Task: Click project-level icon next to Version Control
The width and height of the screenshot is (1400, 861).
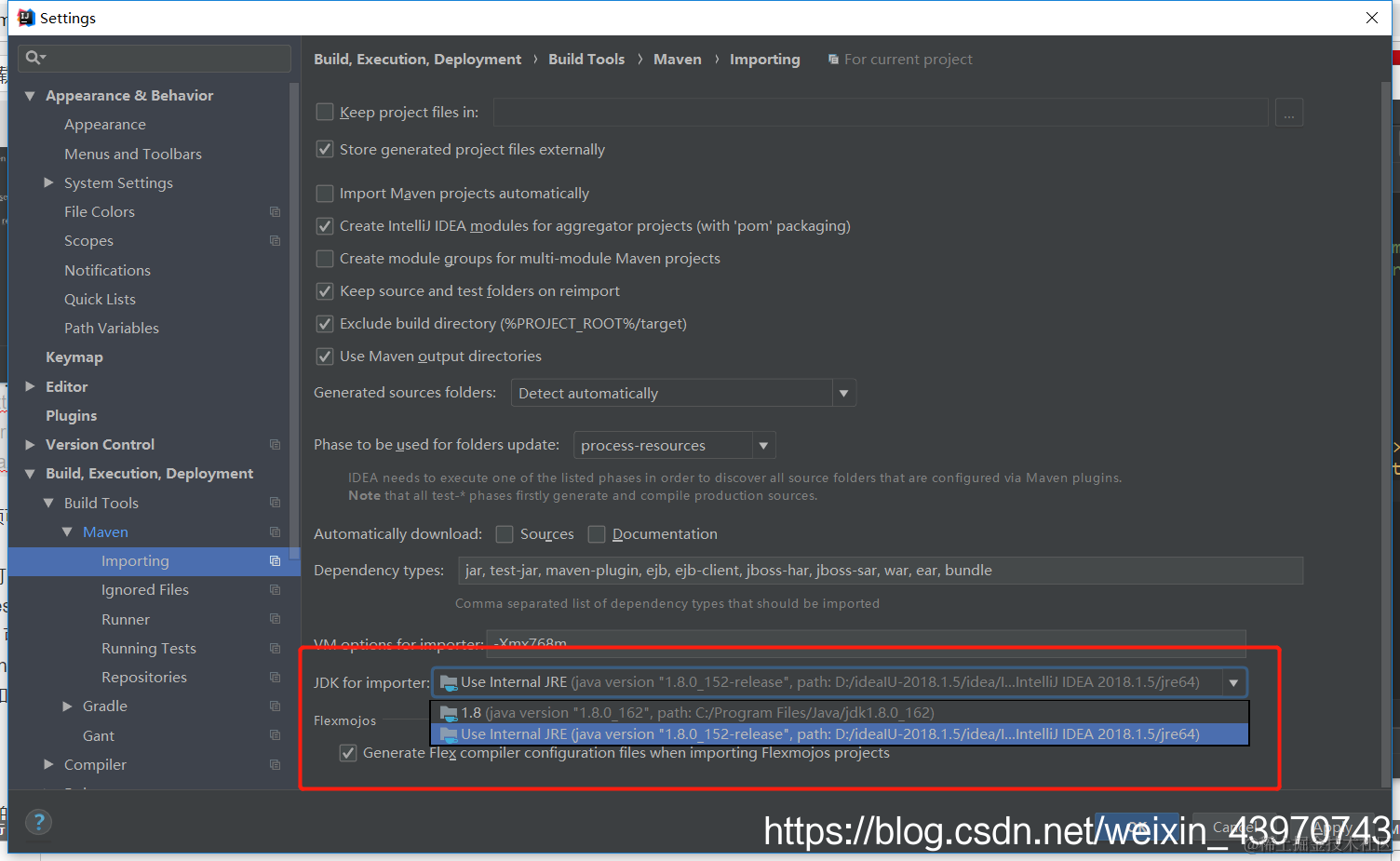Action: click(275, 444)
